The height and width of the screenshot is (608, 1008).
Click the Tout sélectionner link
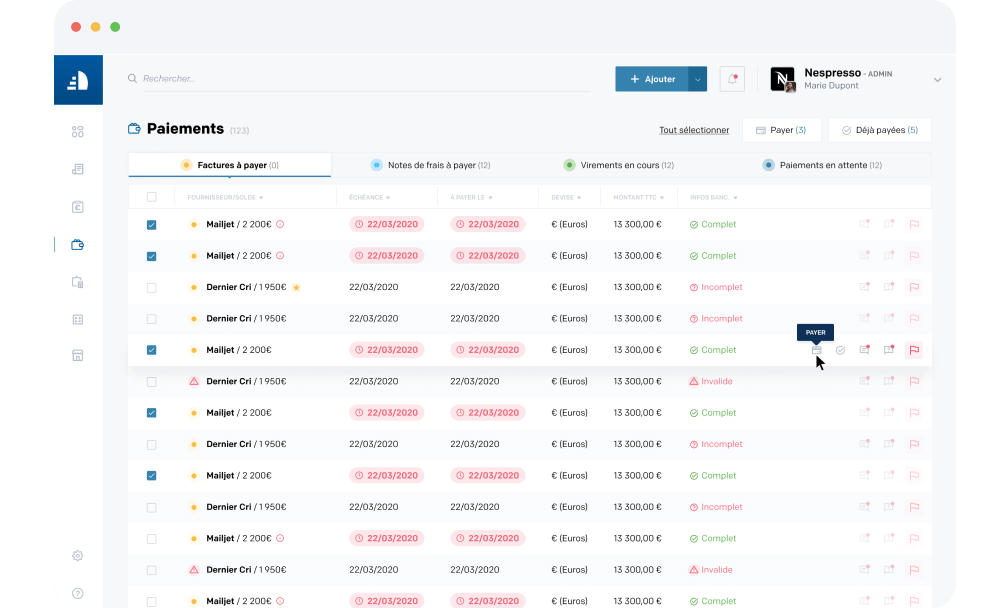click(694, 130)
